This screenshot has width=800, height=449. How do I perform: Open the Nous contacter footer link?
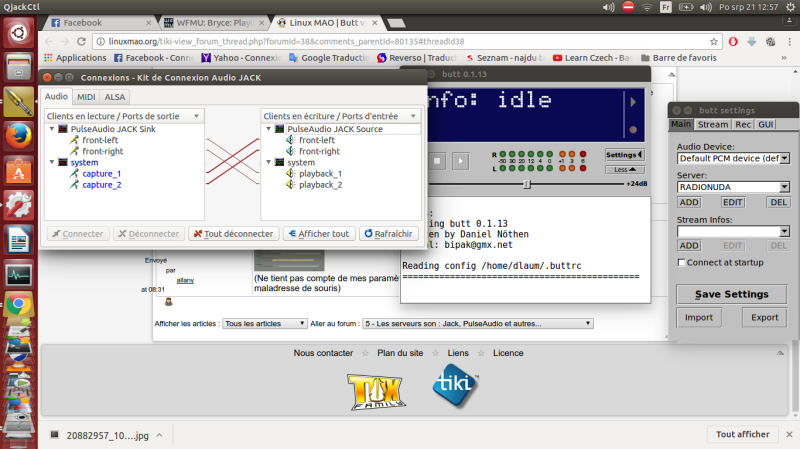(x=323, y=353)
